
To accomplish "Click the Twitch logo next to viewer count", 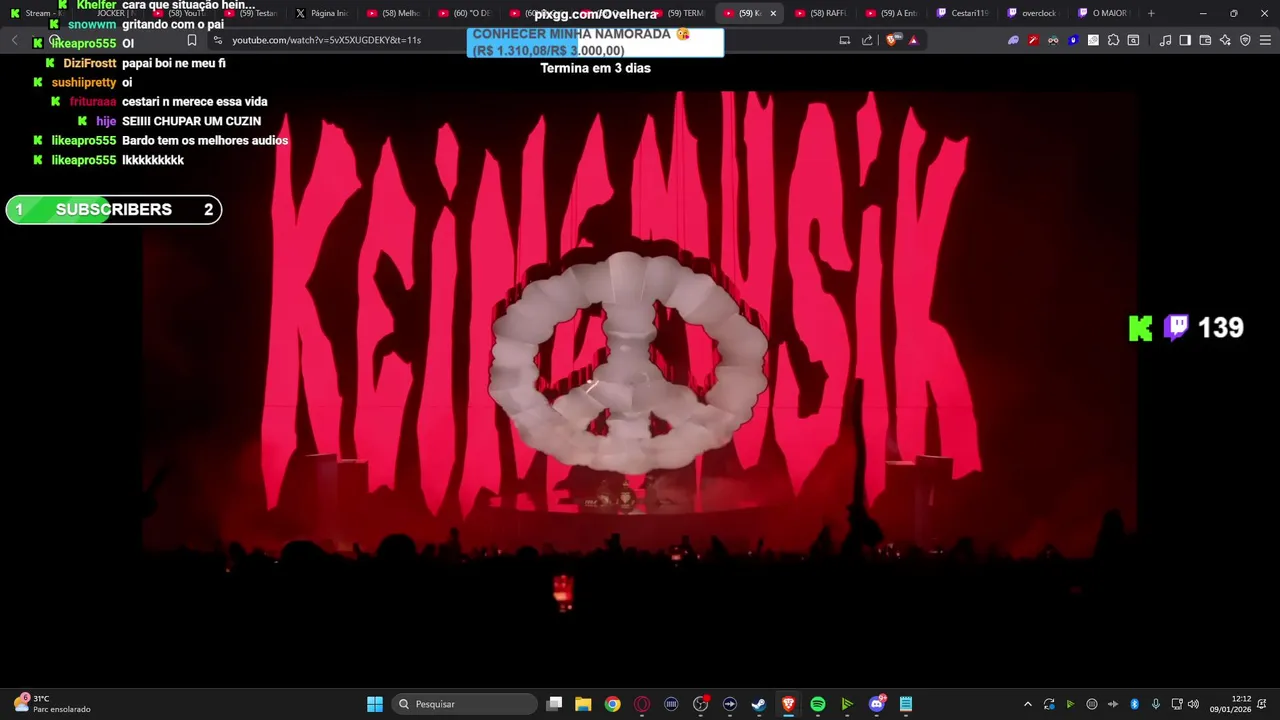I will click(1176, 328).
